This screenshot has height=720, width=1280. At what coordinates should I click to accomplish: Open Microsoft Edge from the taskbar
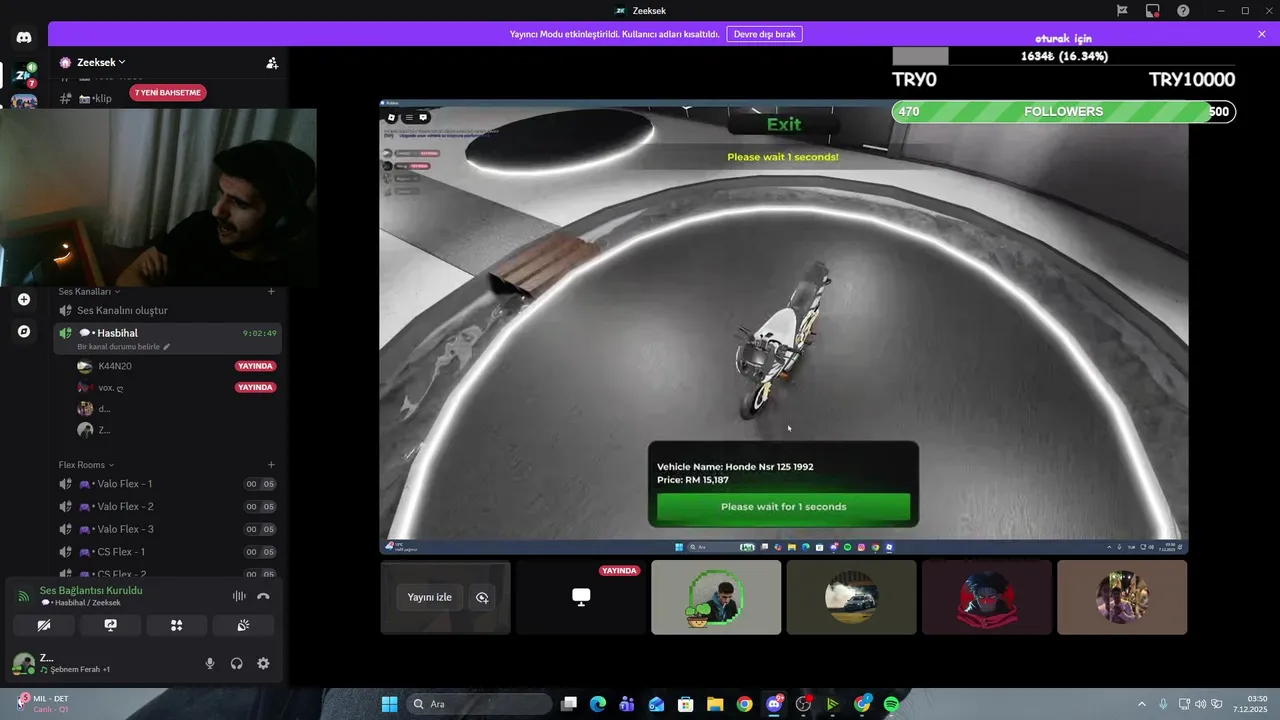click(x=598, y=704)
